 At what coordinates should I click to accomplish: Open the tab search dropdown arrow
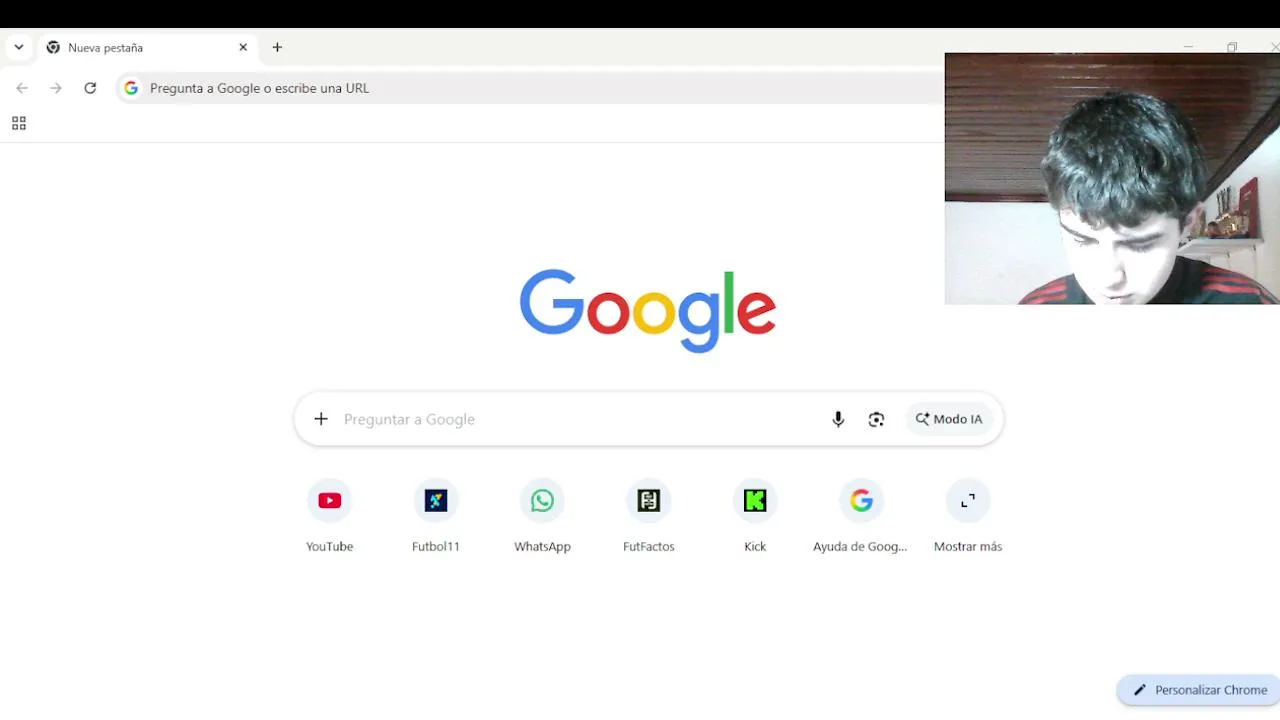tap(18, 47)
